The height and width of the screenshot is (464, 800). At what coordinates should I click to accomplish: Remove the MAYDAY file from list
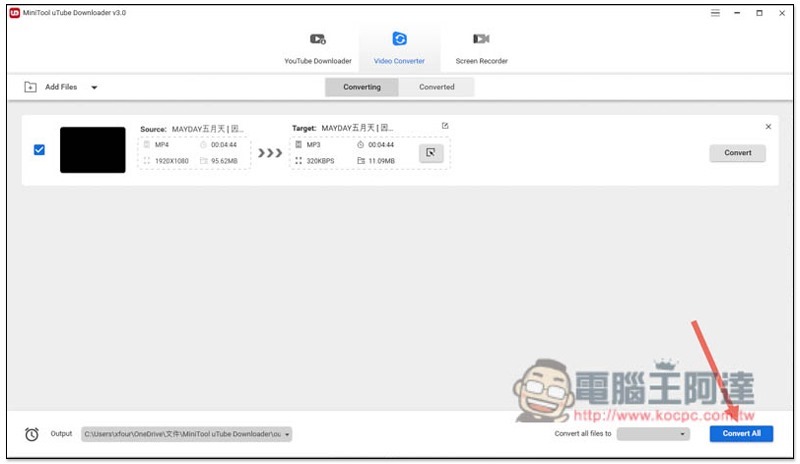768,127
